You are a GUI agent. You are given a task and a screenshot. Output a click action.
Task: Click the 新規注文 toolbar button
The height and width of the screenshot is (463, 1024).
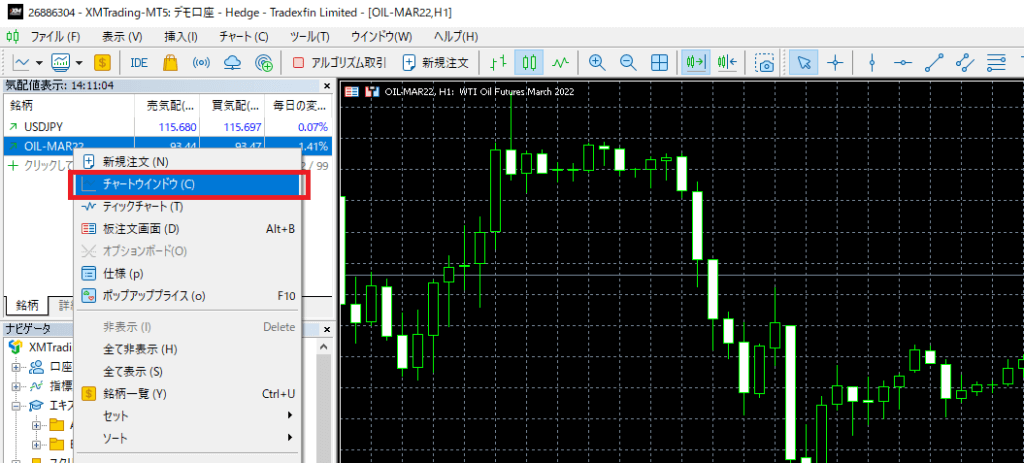pos(436,63)
